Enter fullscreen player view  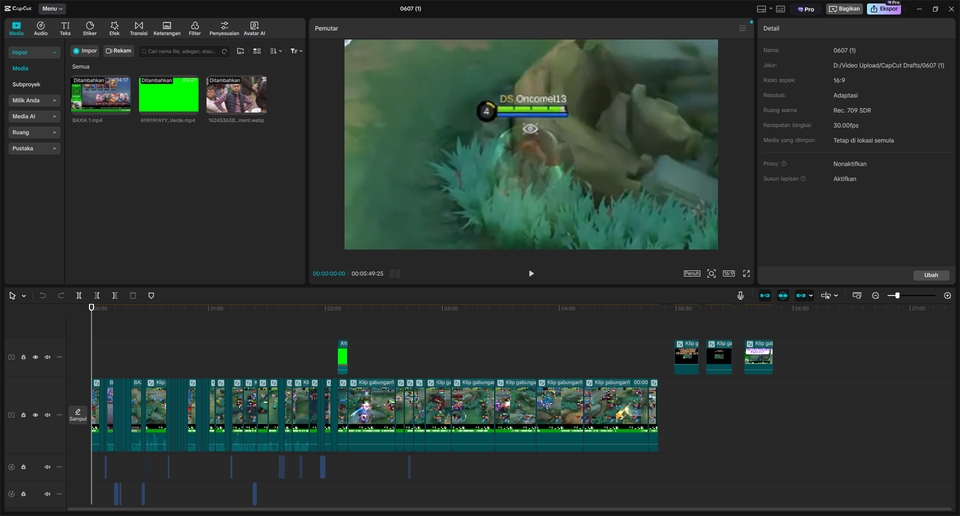[746, 274]
